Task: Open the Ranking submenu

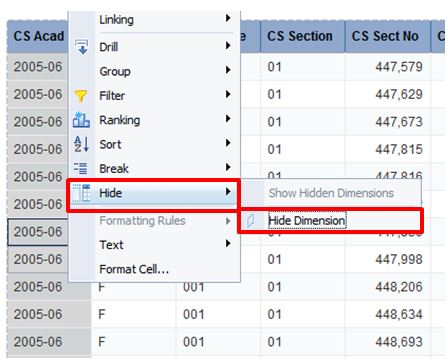Action: 154,120
